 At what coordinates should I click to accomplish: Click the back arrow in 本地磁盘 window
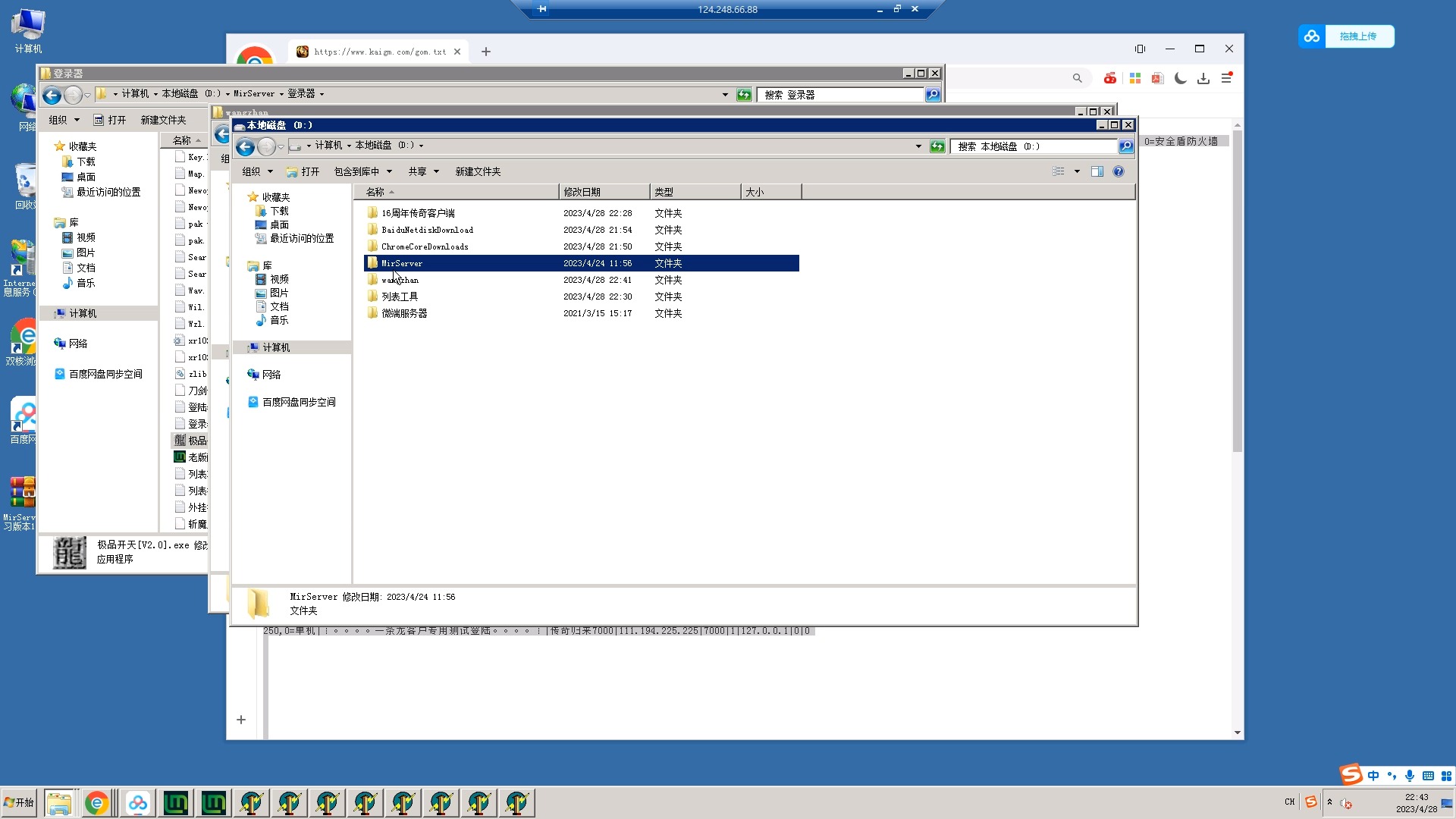[245, 146]
